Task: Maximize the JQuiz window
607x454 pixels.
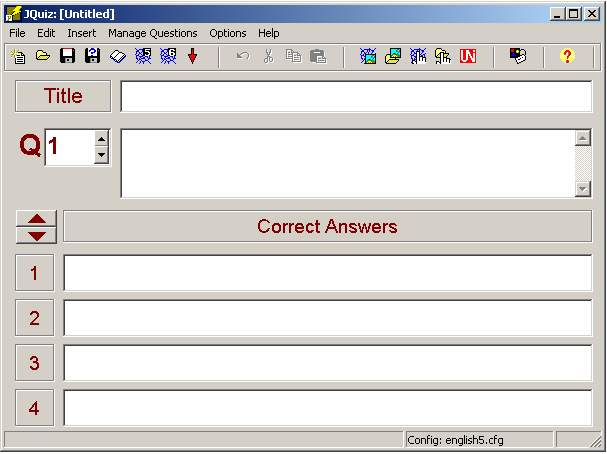Action: point(574,14)
